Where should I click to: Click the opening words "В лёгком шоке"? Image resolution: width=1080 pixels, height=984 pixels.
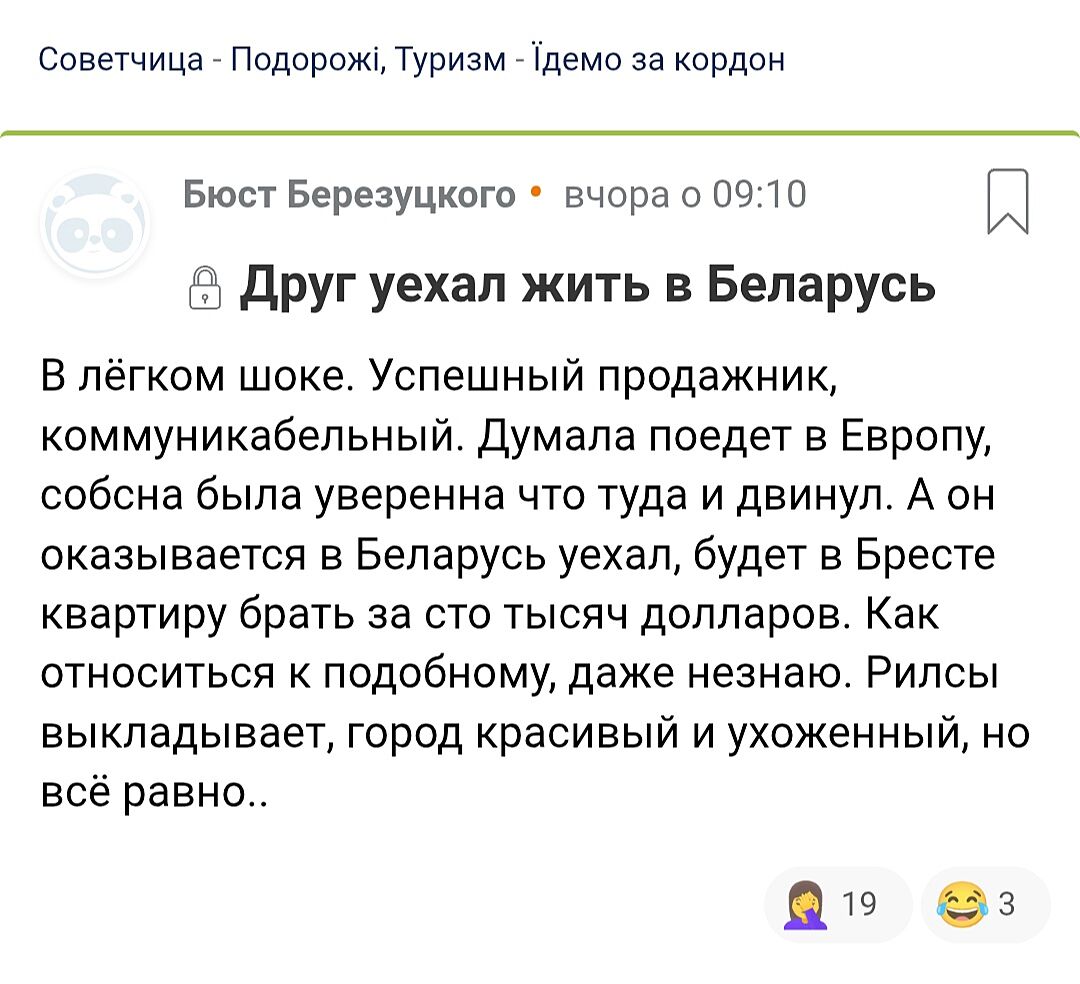coord(195,381)
